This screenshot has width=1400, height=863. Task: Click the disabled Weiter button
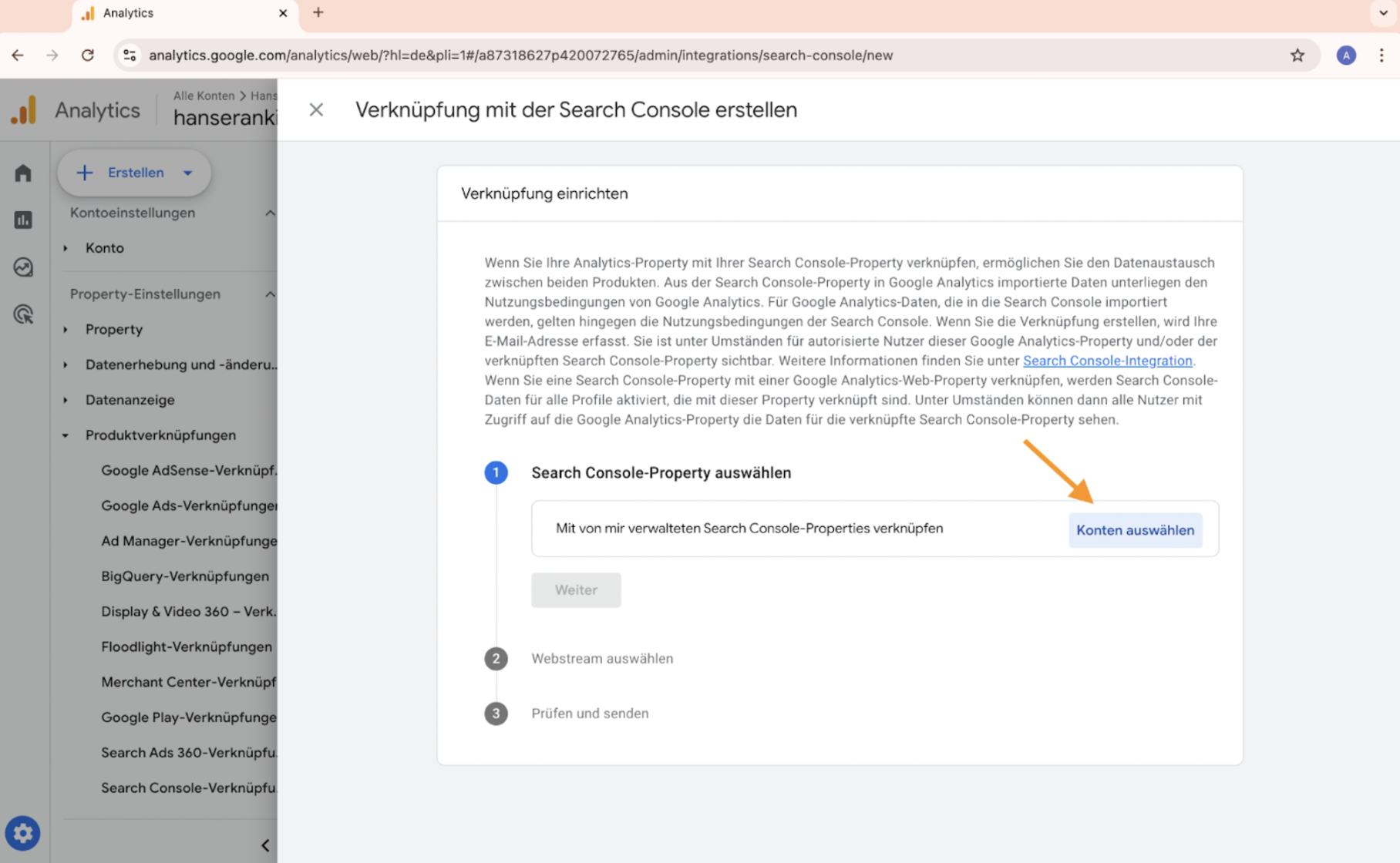tap(576, 590)
